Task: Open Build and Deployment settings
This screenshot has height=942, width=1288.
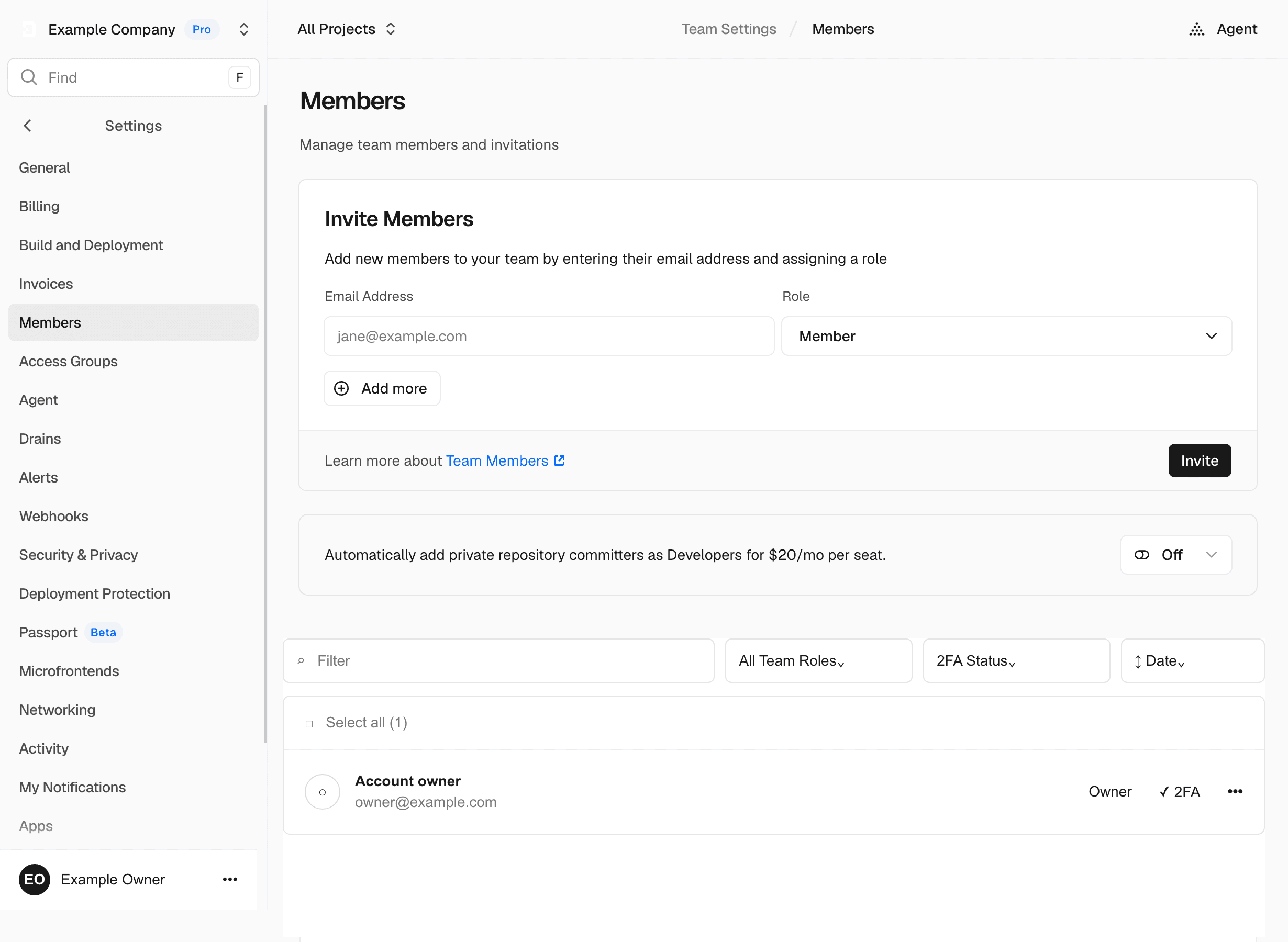Action: (x=134, y=245)
